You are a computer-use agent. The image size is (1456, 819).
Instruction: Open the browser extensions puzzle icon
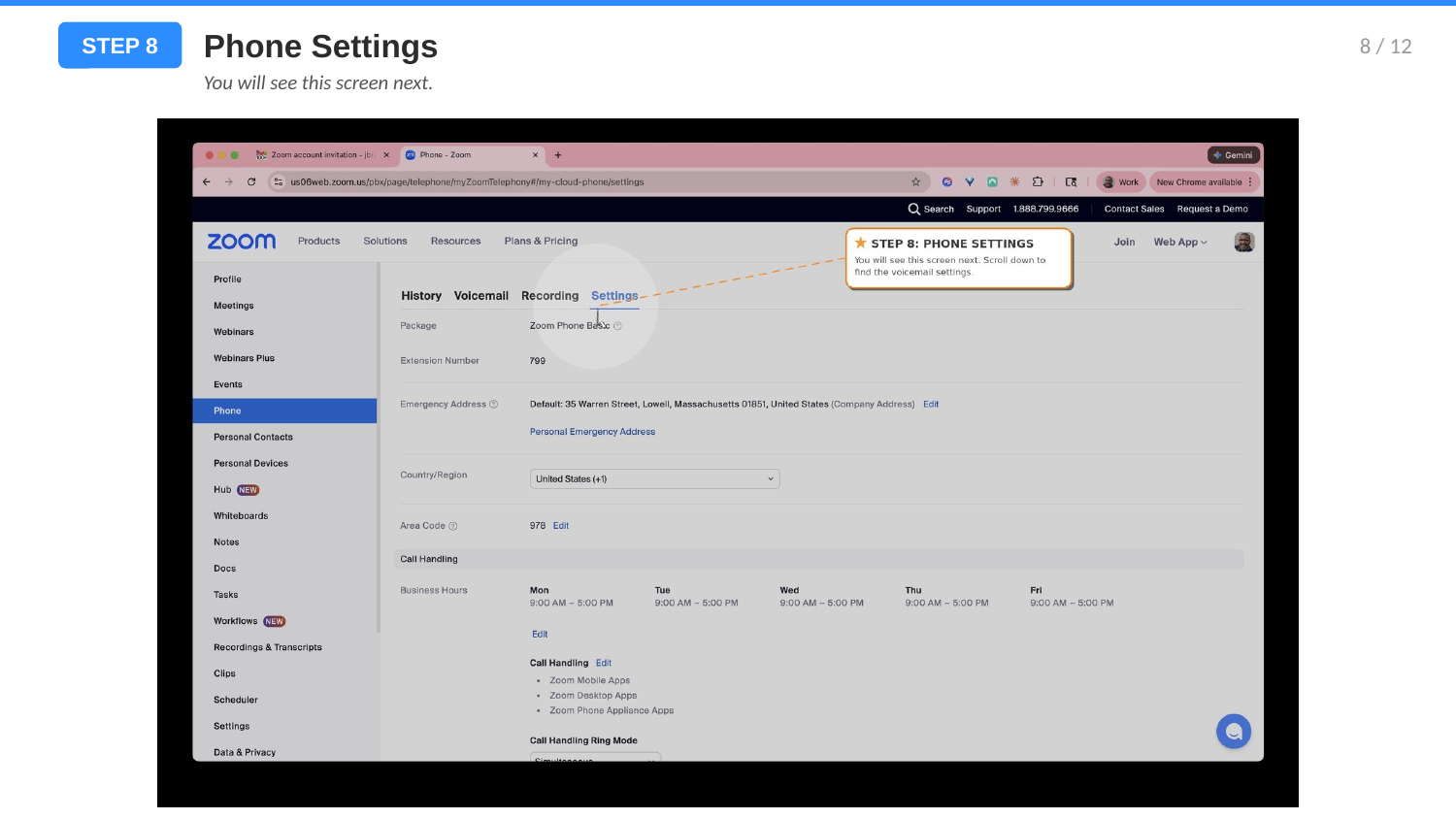click(x=1037, y=181)
